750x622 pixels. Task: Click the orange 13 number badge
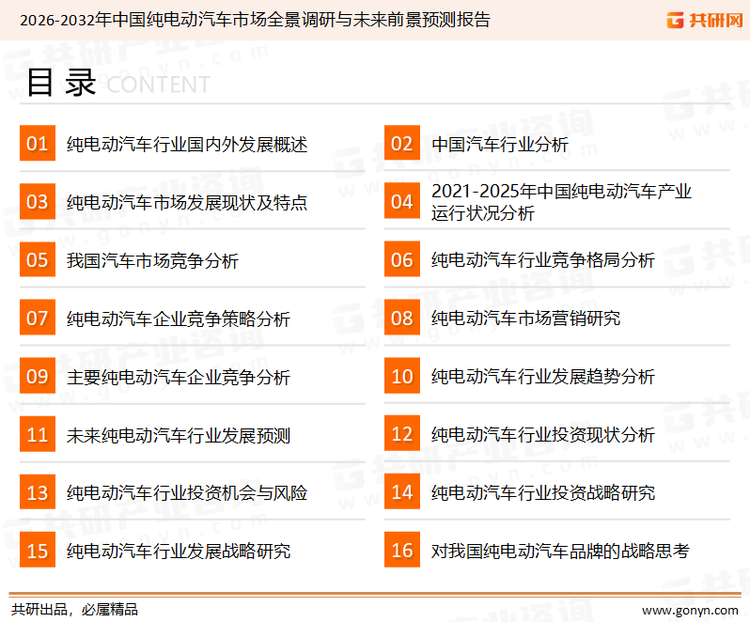pos(37,492)
